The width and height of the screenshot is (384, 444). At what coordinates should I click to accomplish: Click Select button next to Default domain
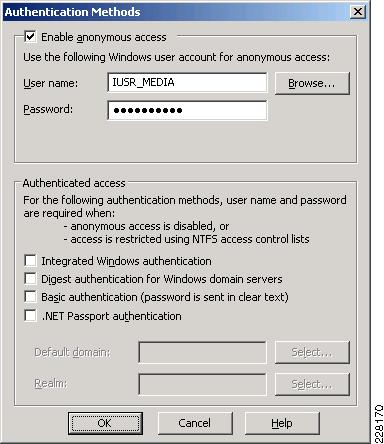(312, 352)
